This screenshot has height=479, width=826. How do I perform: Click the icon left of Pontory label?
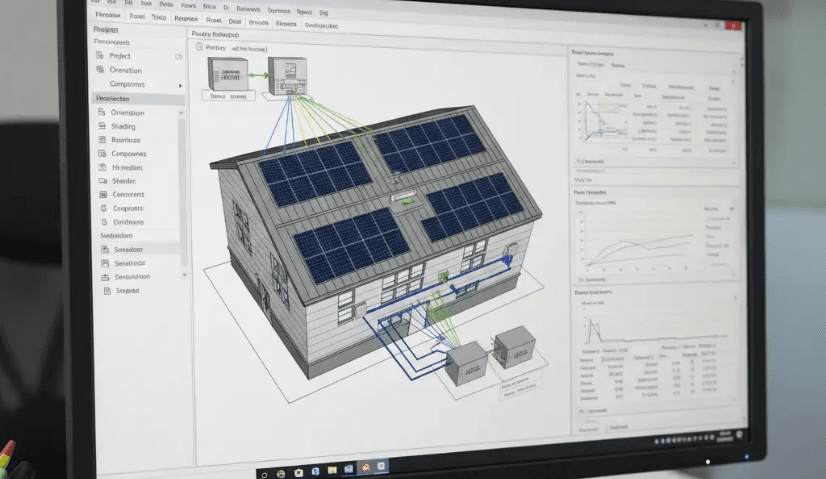pos(198,47)
